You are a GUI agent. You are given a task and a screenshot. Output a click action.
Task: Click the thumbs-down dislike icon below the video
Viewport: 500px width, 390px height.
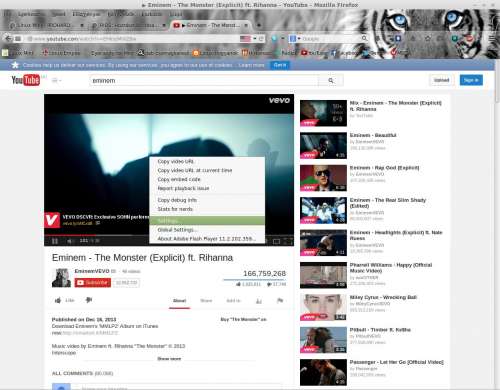[x=89, y=300]
